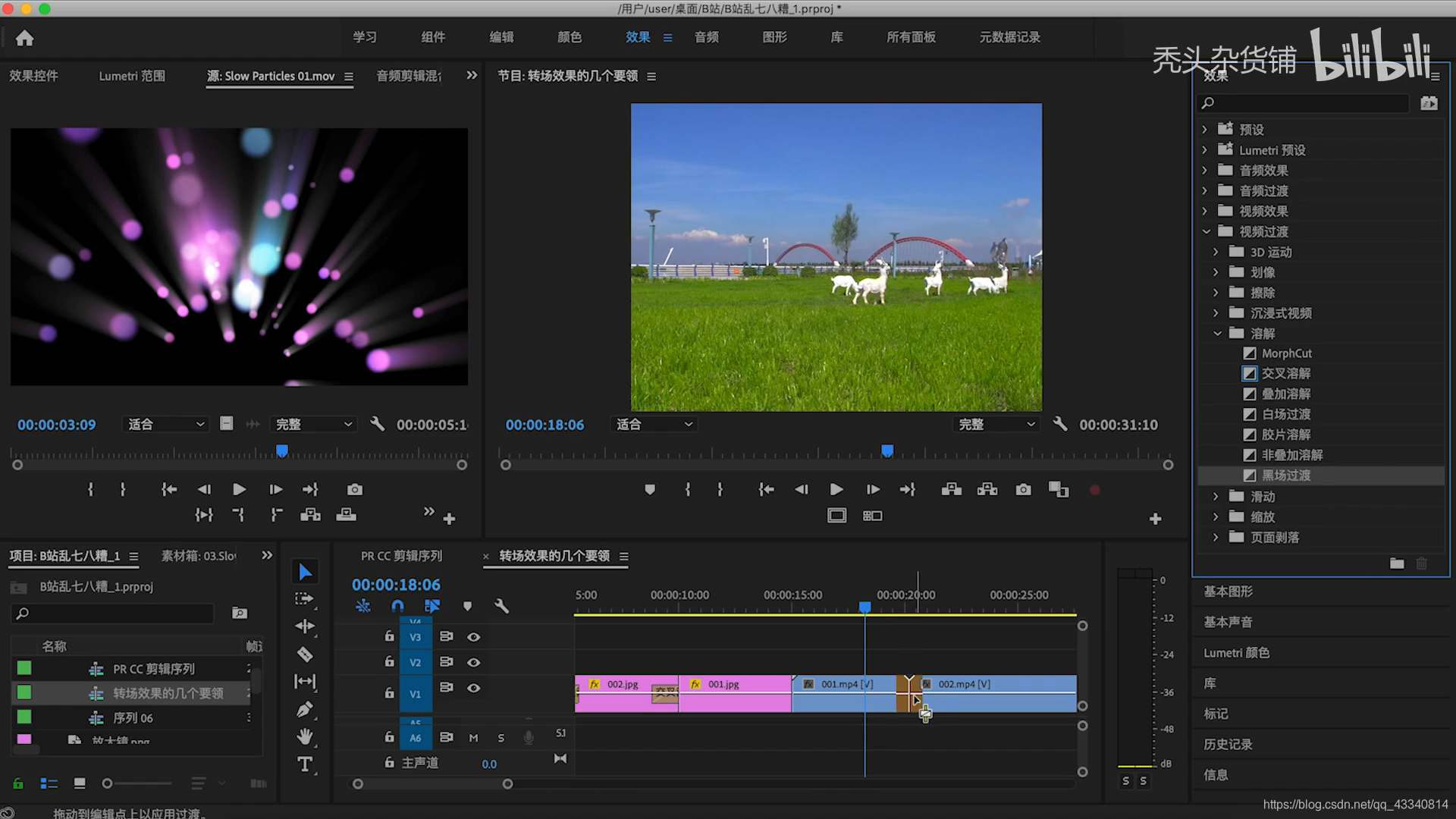Select the Pen tool
Image resolution: width=1456 pixels, height=819 pixels.
click(305, 710)
